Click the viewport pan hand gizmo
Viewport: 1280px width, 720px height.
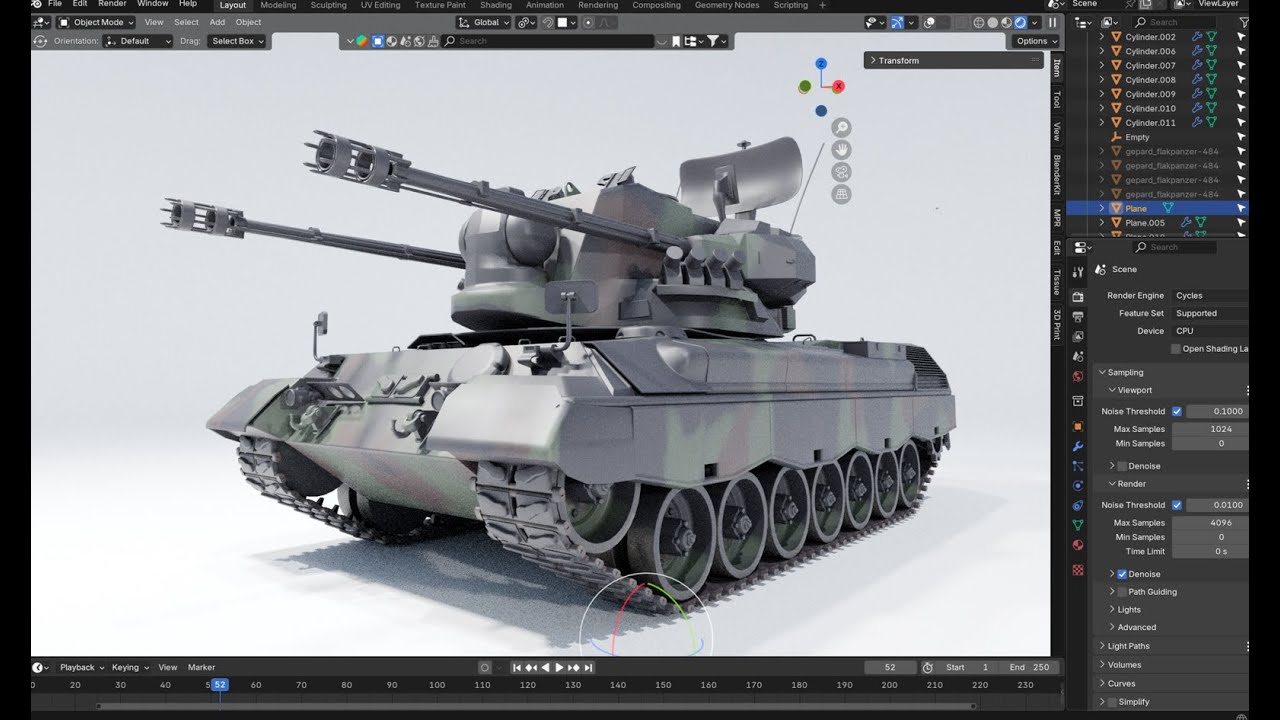pyautogui.click(x=842, y=150)
